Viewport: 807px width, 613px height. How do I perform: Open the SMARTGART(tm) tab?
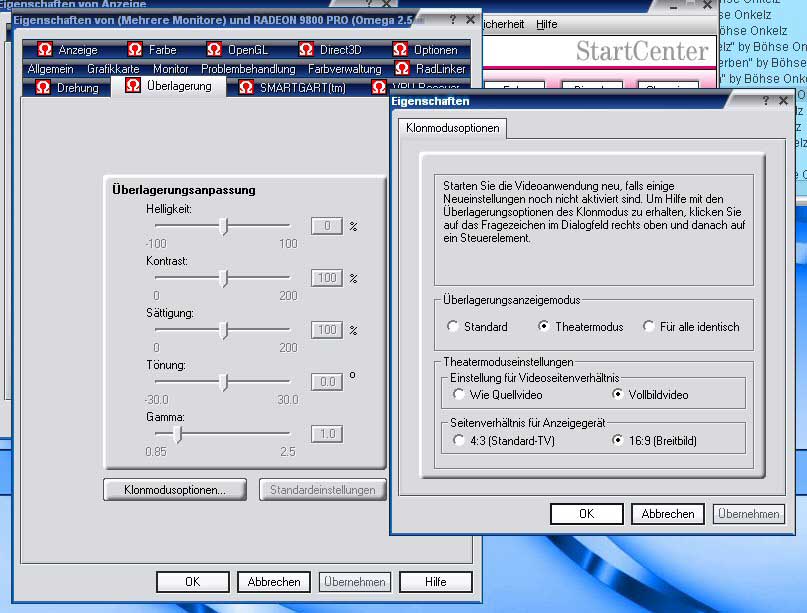click(292, 87)
